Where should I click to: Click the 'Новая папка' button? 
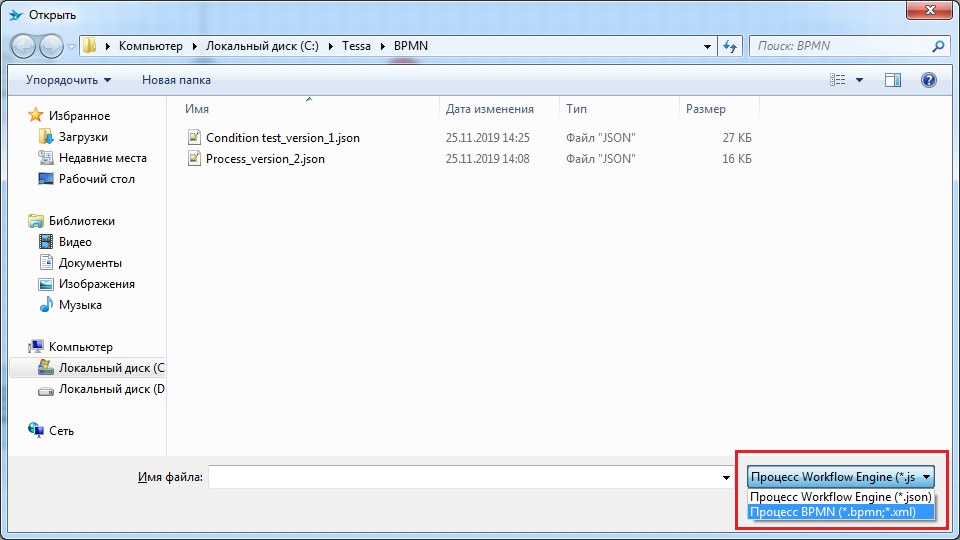click(176, 80)
